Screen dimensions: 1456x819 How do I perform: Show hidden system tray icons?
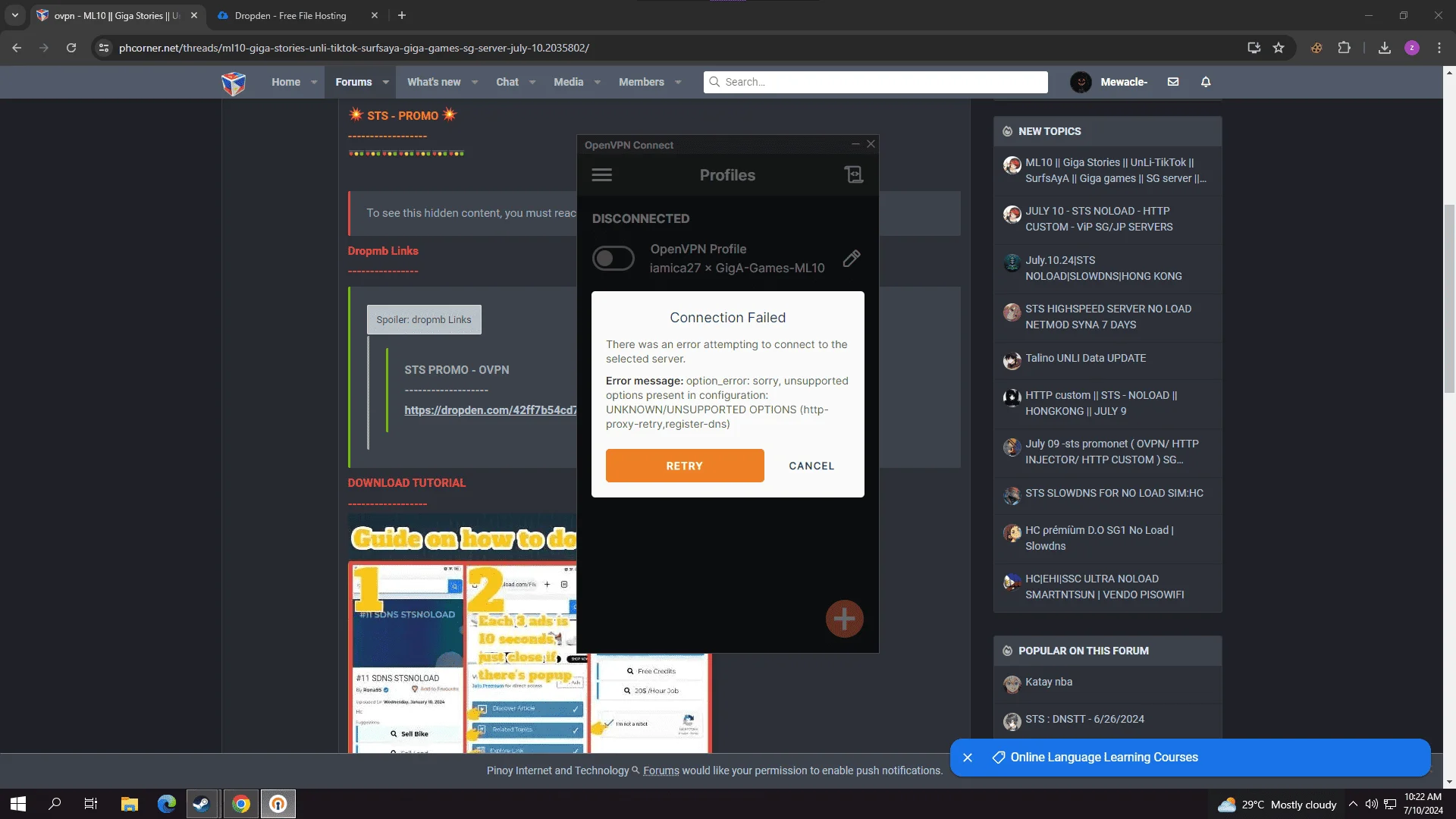1353,804
